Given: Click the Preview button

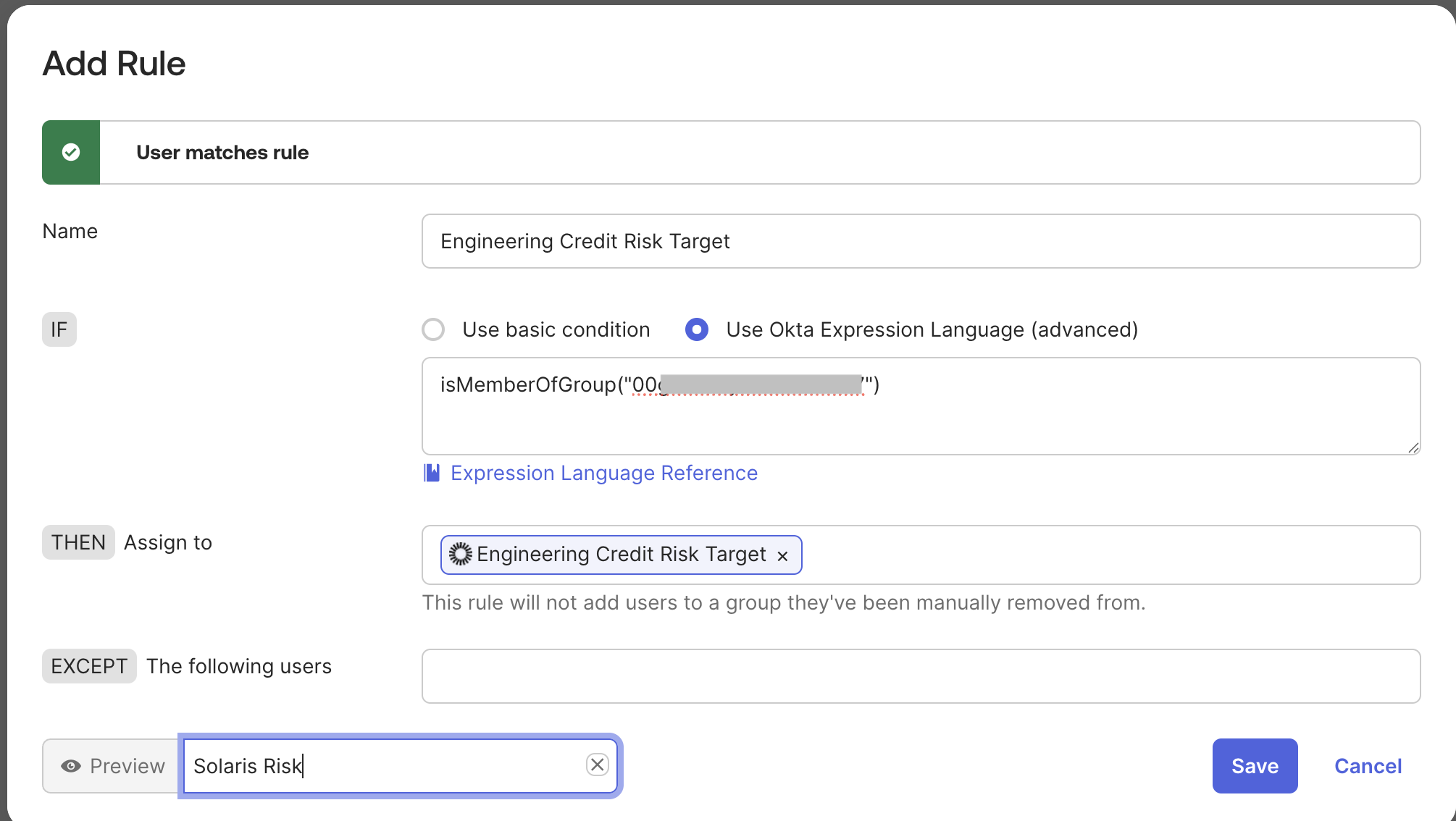Looking at the screenshot, I should 111,766.
